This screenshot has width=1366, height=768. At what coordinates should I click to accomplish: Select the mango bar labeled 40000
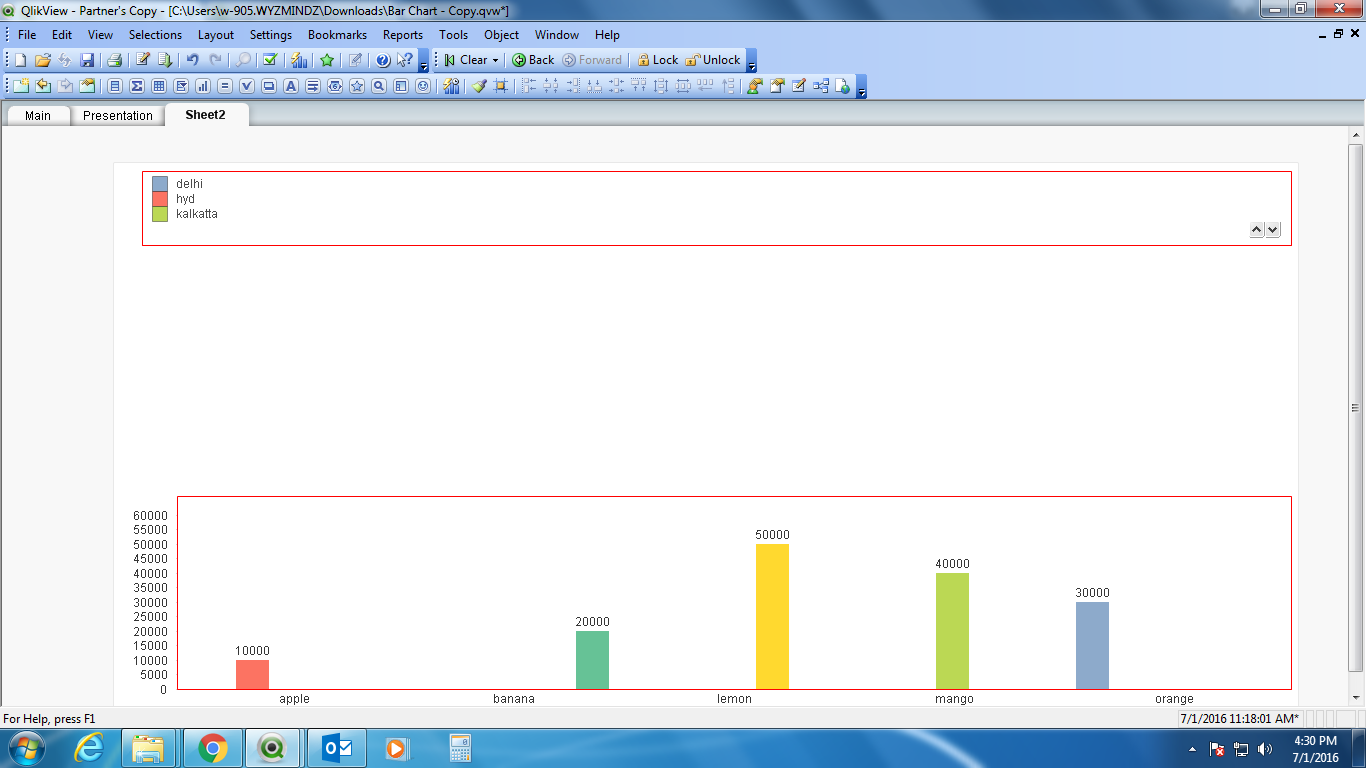[x=952, y=631]
